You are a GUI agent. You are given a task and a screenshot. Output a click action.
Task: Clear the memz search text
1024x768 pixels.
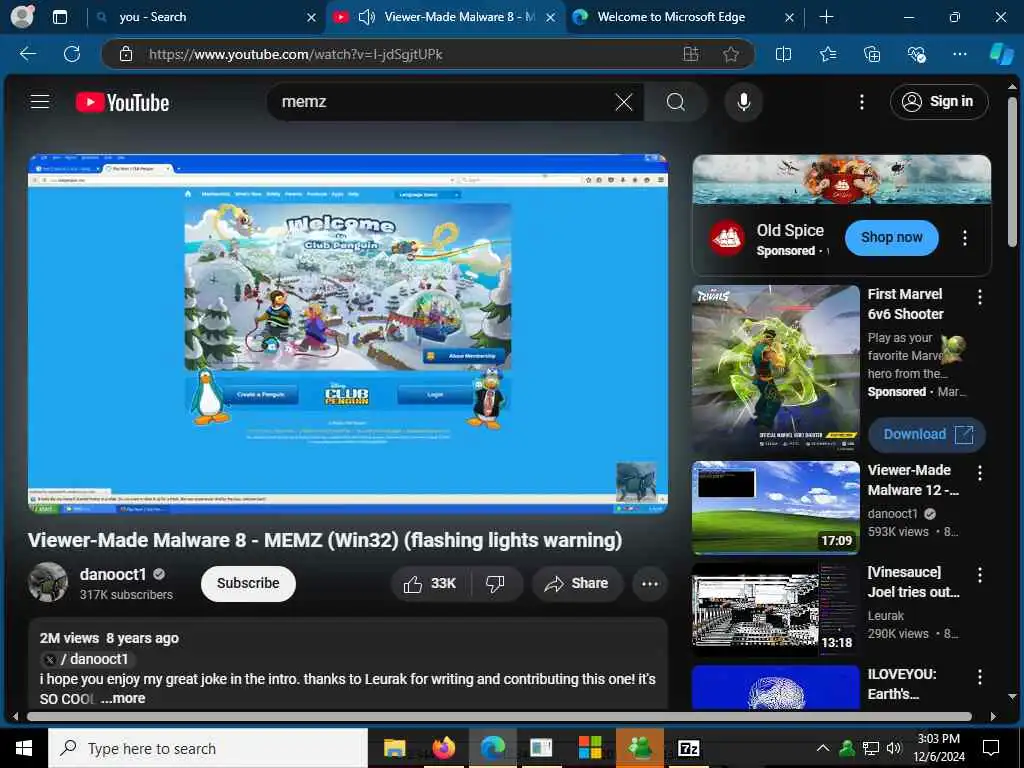click(624, 102)
